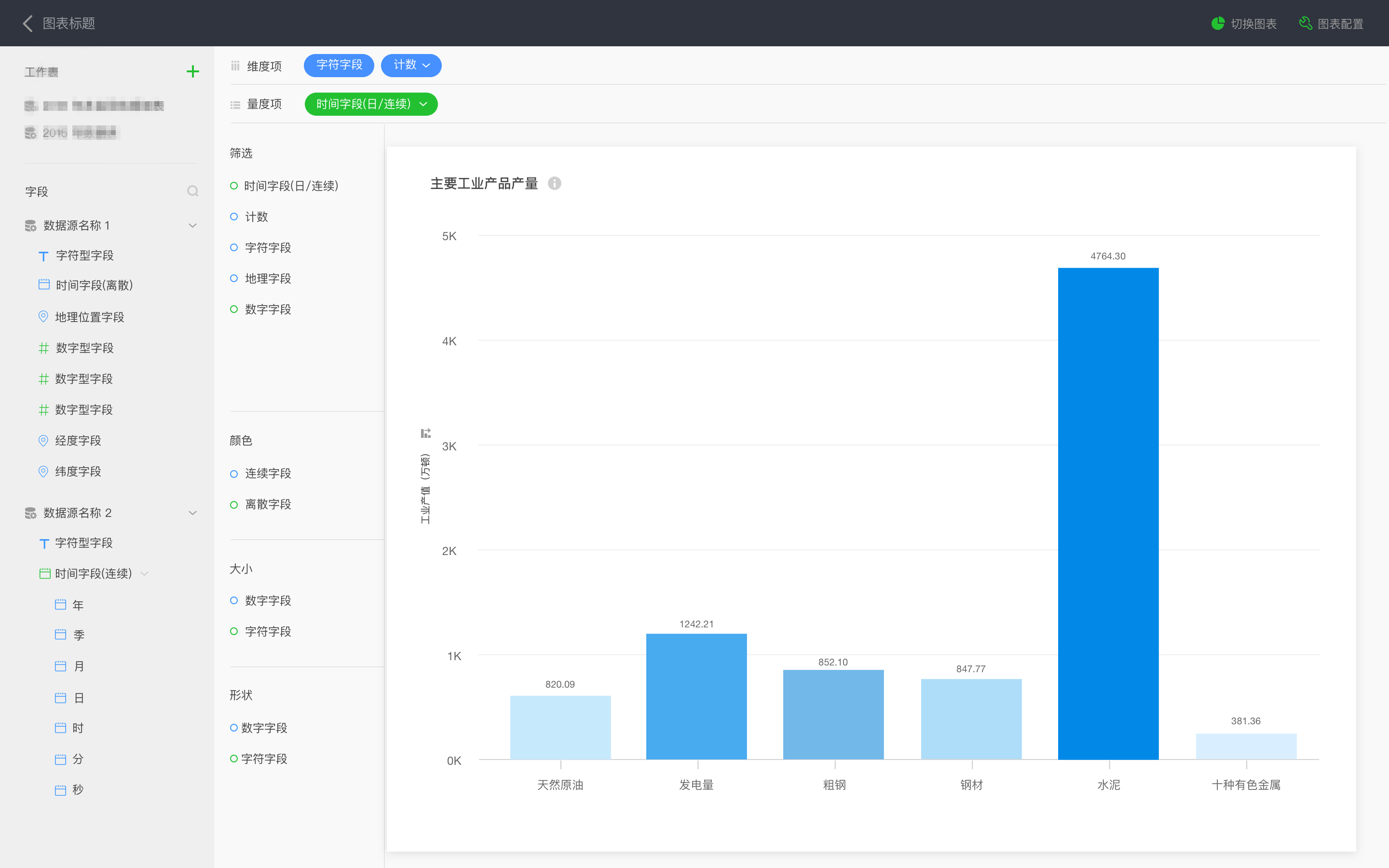Collapse the 数据源名称 1 section

[193, 226]
